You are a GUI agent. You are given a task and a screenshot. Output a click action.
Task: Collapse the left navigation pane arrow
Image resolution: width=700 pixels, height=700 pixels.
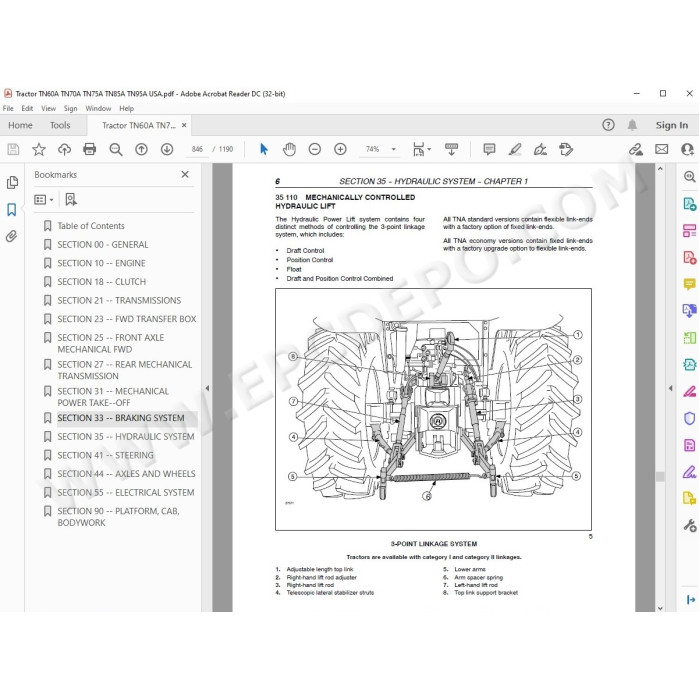point(207,388)
